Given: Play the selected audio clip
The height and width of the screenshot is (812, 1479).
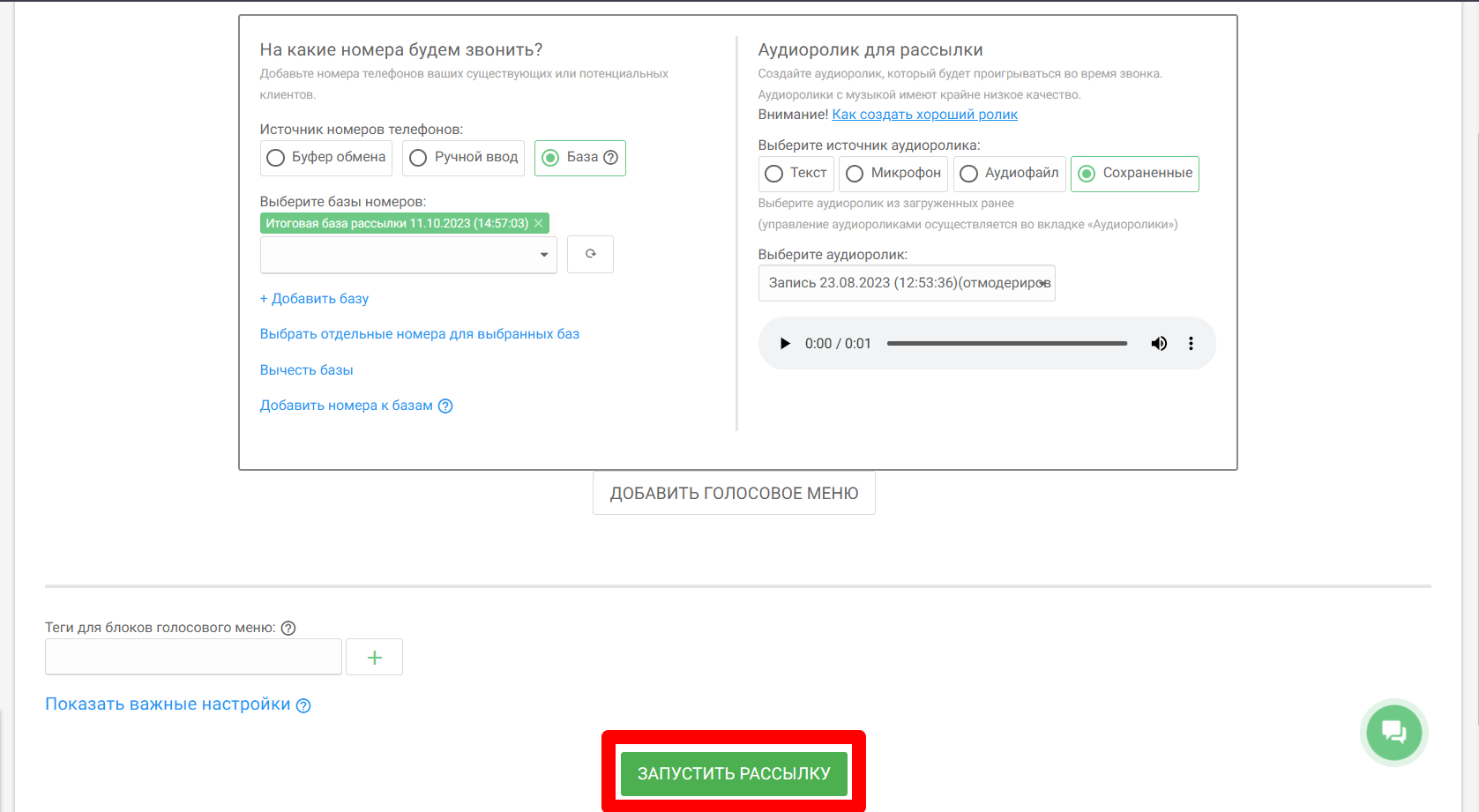Looking at the screenshot, I should point(785,344).
